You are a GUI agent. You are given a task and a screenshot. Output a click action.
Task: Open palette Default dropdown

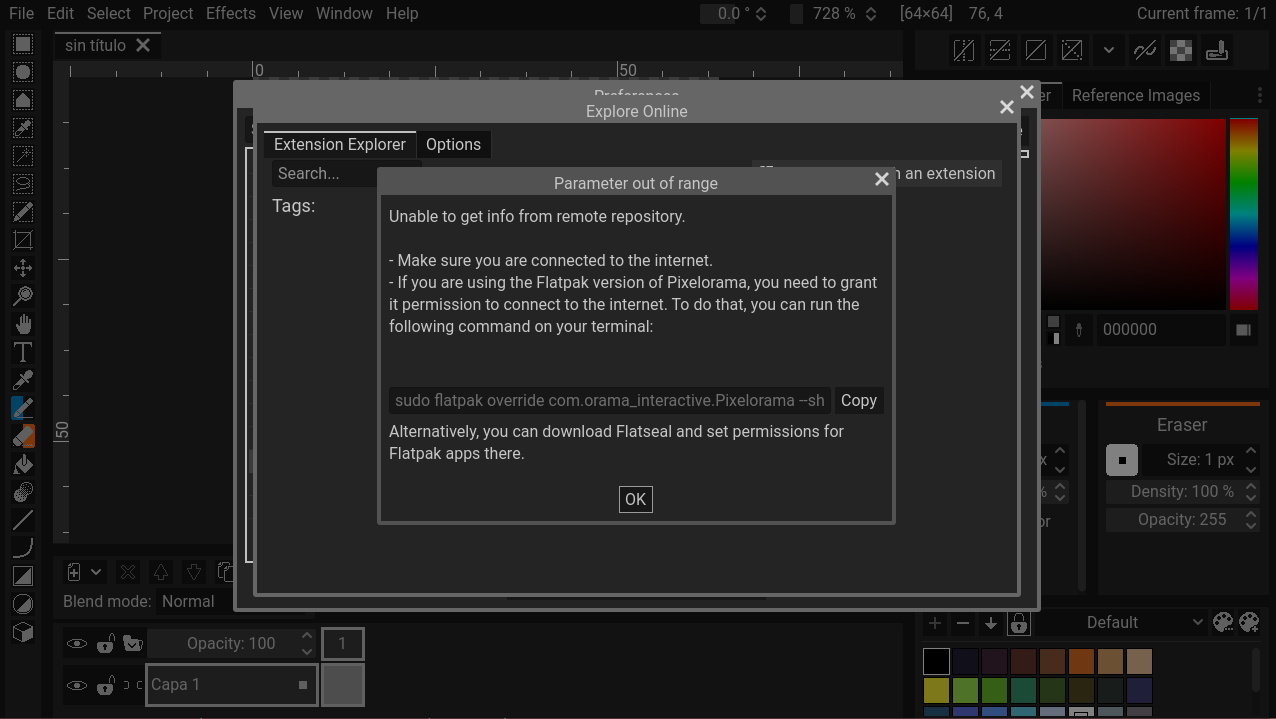tap(1121, 622)
